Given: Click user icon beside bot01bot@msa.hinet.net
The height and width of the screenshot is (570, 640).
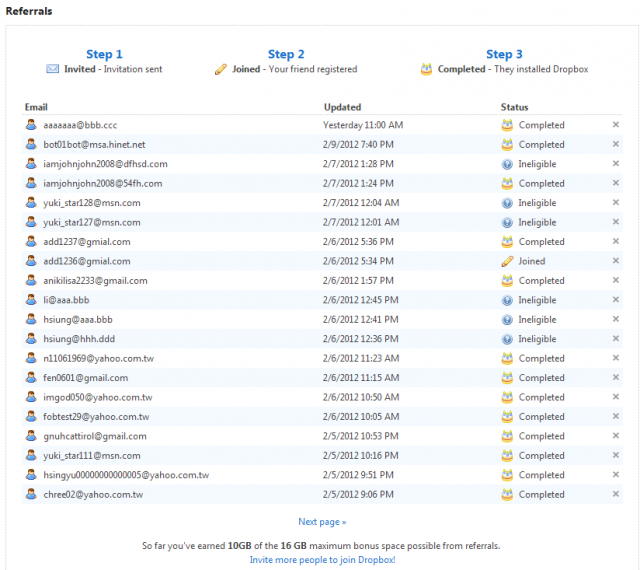Looking at the screenshot, I should point(31,144).
